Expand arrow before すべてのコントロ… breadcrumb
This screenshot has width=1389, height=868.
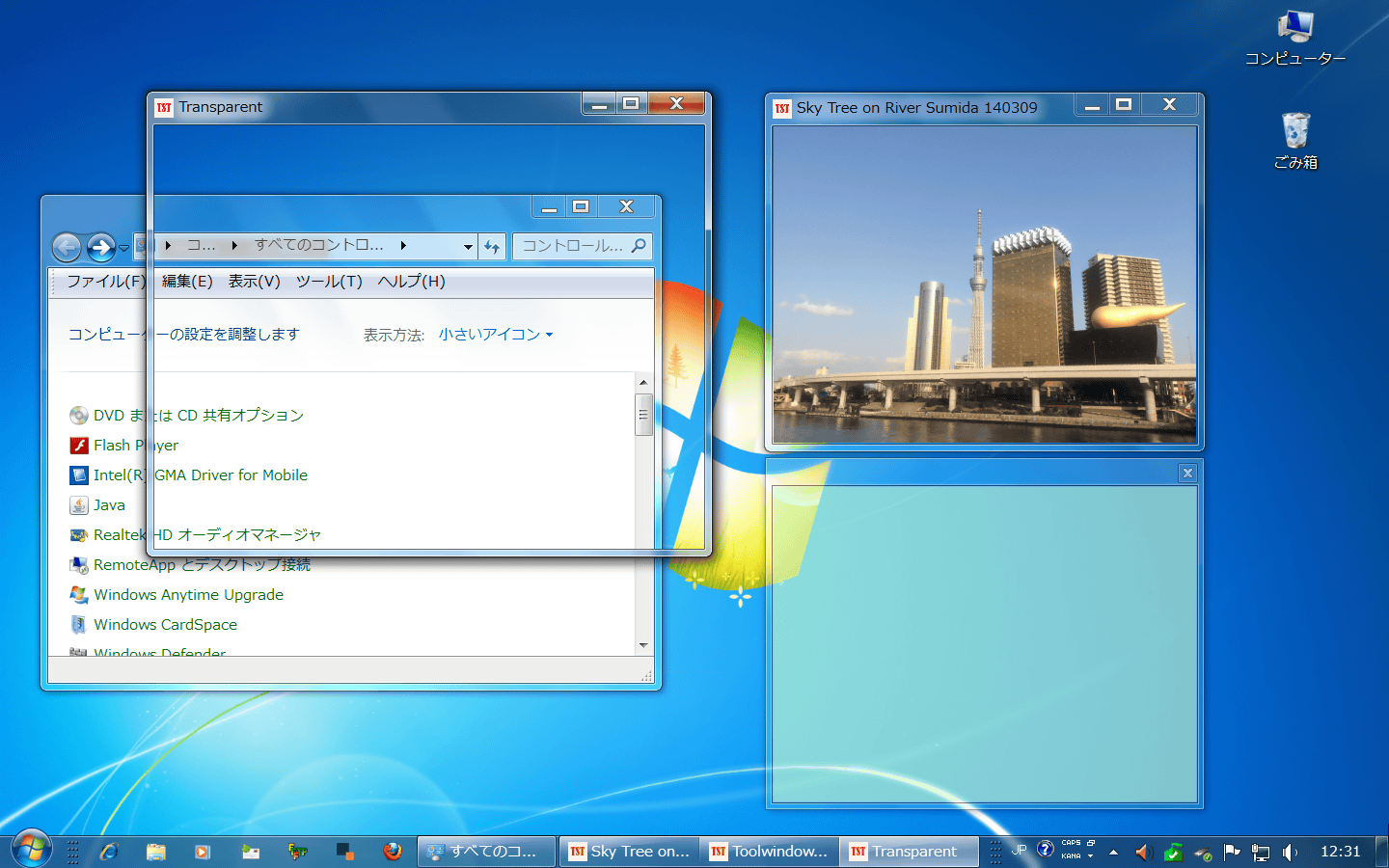coord(234,246)
